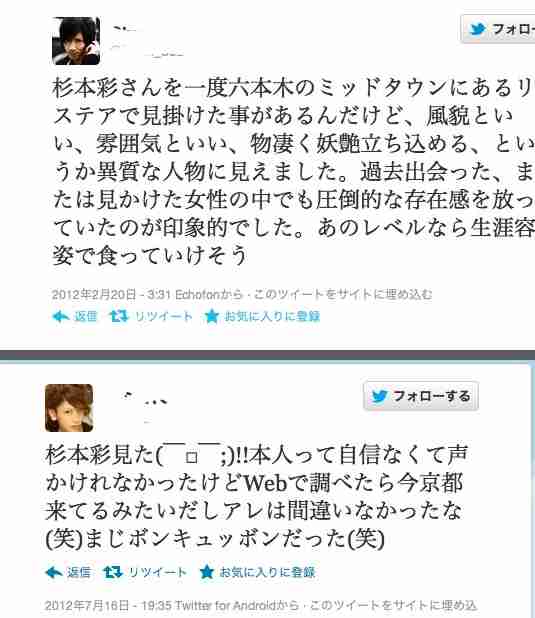
Task: Follow the first tweet's author with the フォロー button
Action: pos(498,29)
